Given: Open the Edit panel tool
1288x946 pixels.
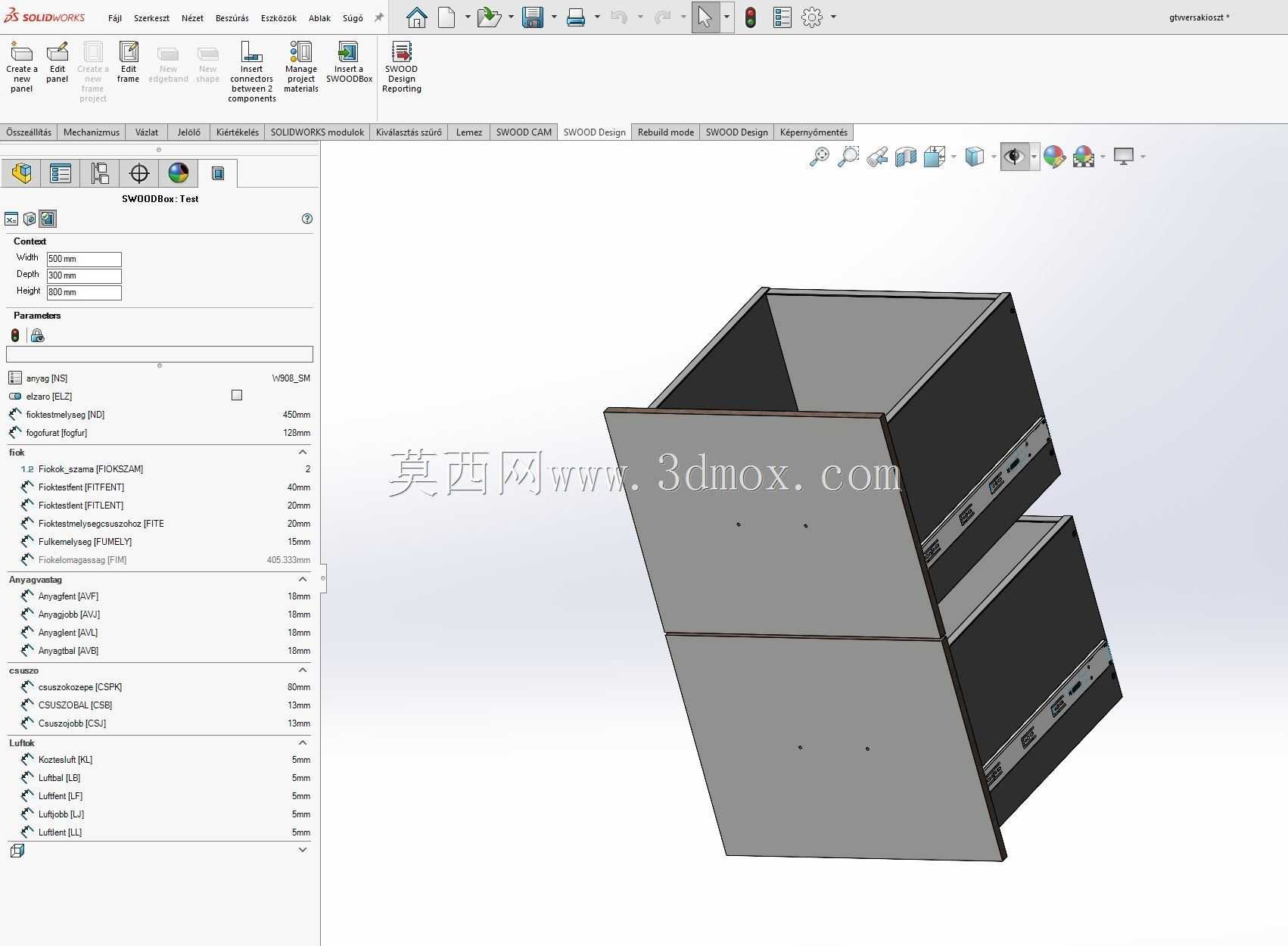Looking at the screenshot, I should coord(58,62).
